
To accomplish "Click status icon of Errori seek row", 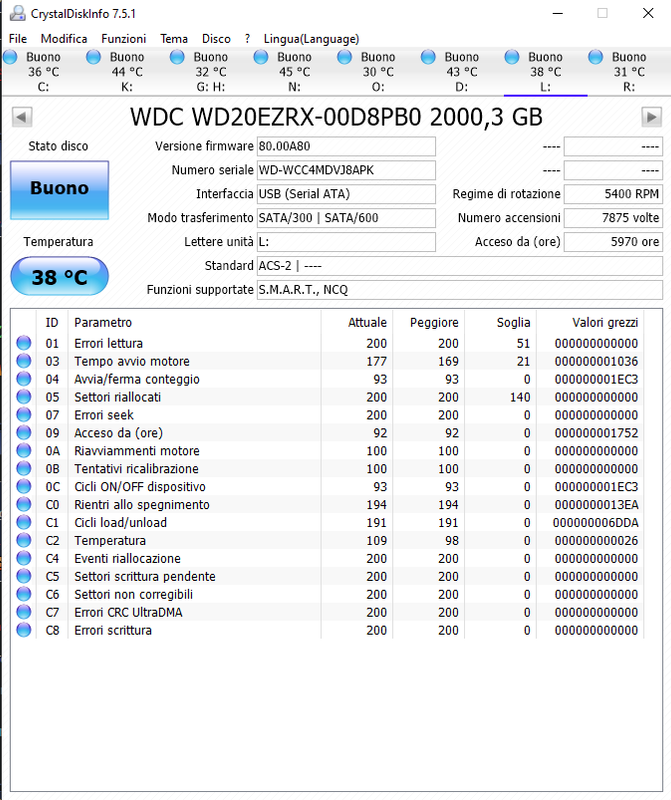I will click(23, 414).
